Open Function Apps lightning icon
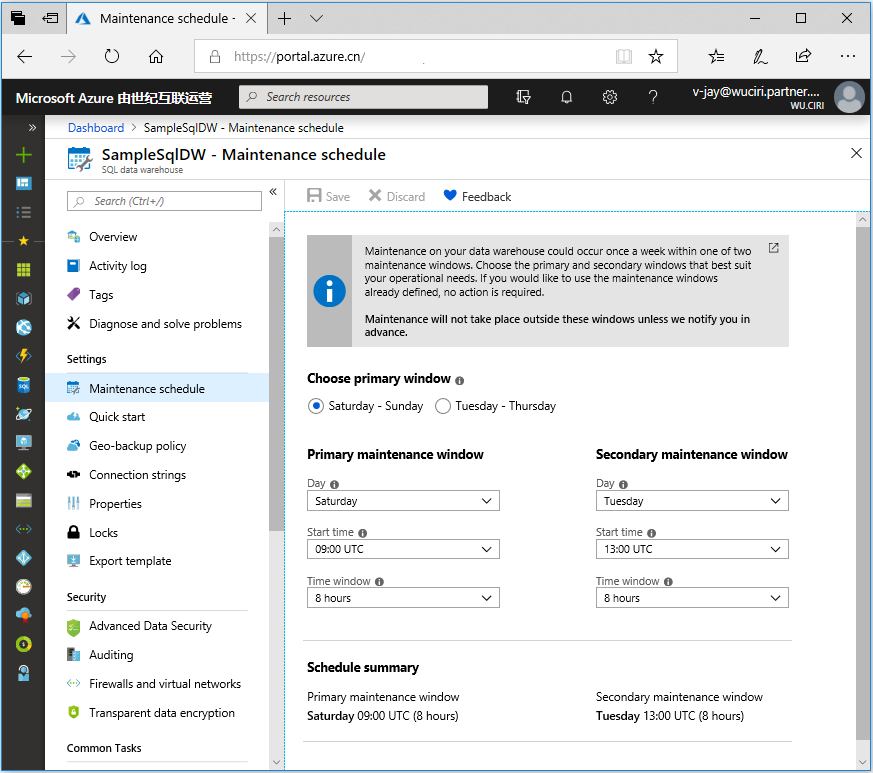This screenshot has width=873, height=773. pyautogui.click(x=23, y=356)
